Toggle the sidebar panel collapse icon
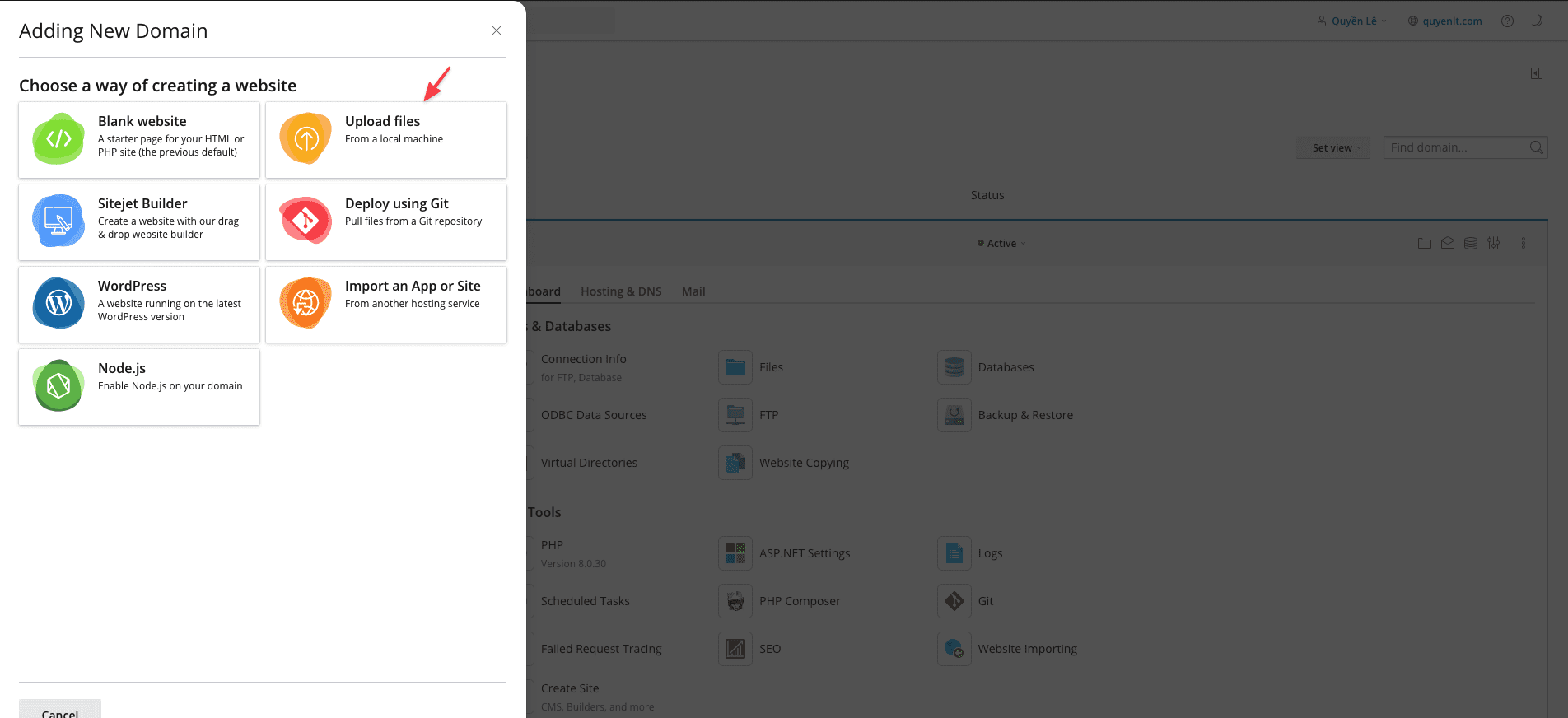The image size is (1568, 718). 1537,73
